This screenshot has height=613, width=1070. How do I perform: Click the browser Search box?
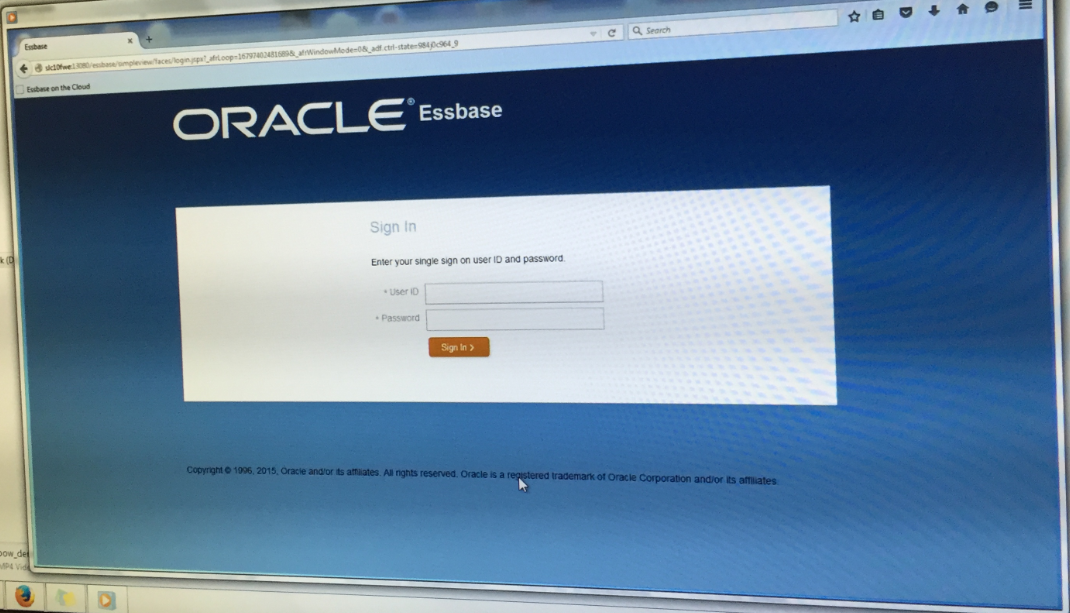(x=732, y=27)
